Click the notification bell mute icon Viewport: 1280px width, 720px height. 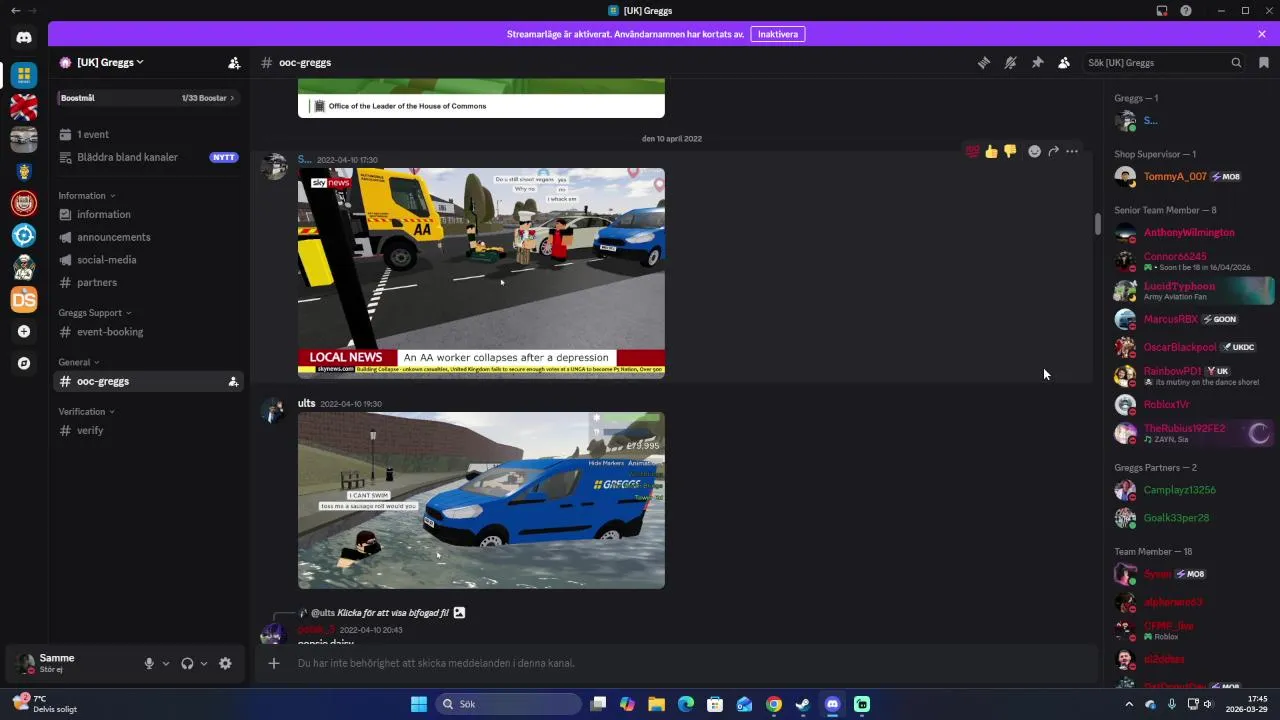click(x=1011, y=62)
